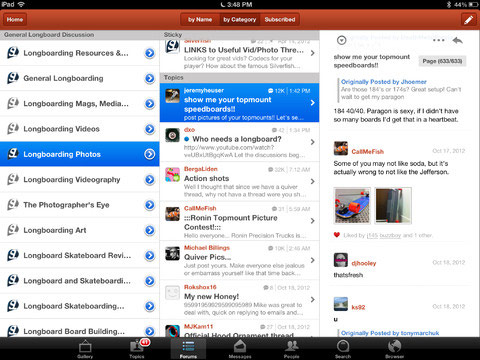Open Longboarding Videos disclosure arrow
Viewport: 480px width, 360px height.
coord(150,129)
